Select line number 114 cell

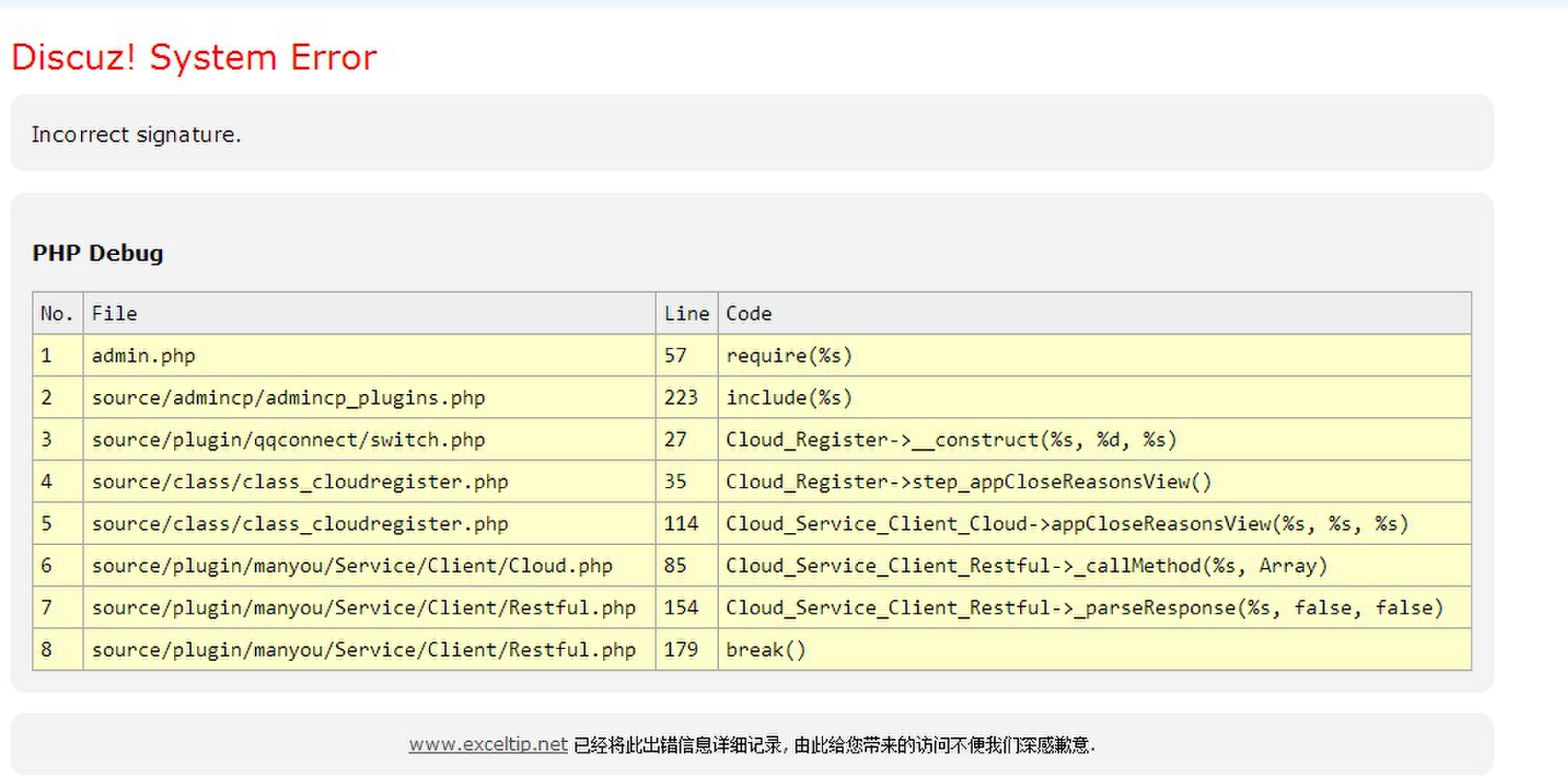[687, 523]
